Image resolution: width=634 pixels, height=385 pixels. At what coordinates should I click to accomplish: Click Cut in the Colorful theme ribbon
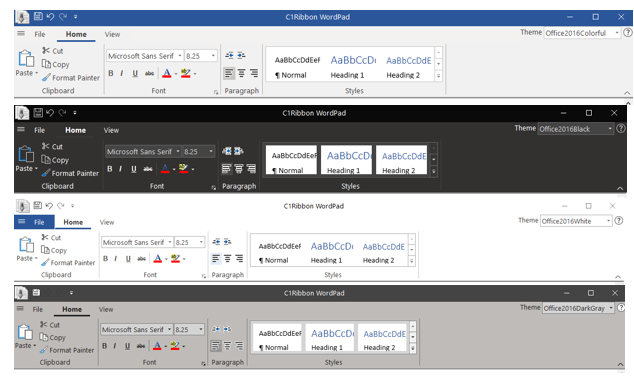point(53,51)
